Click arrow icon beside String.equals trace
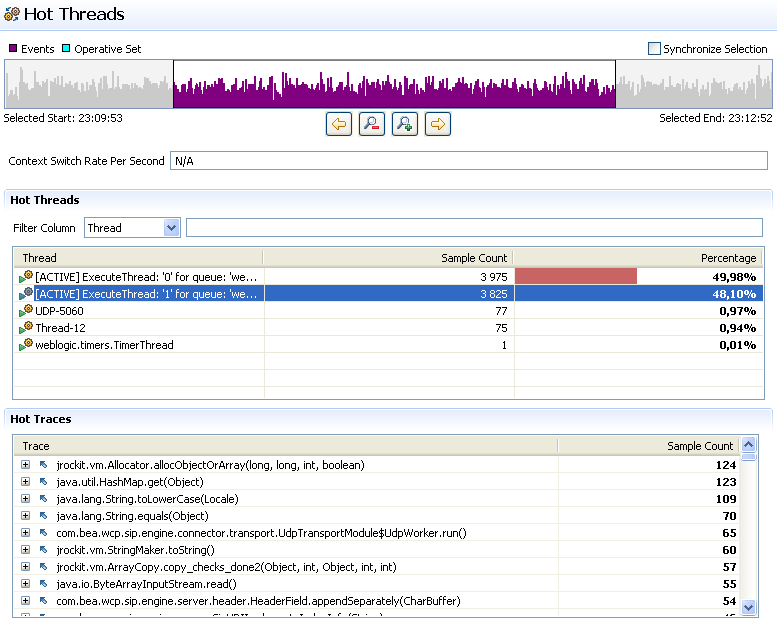777x625 pixels. pos(44,516)
